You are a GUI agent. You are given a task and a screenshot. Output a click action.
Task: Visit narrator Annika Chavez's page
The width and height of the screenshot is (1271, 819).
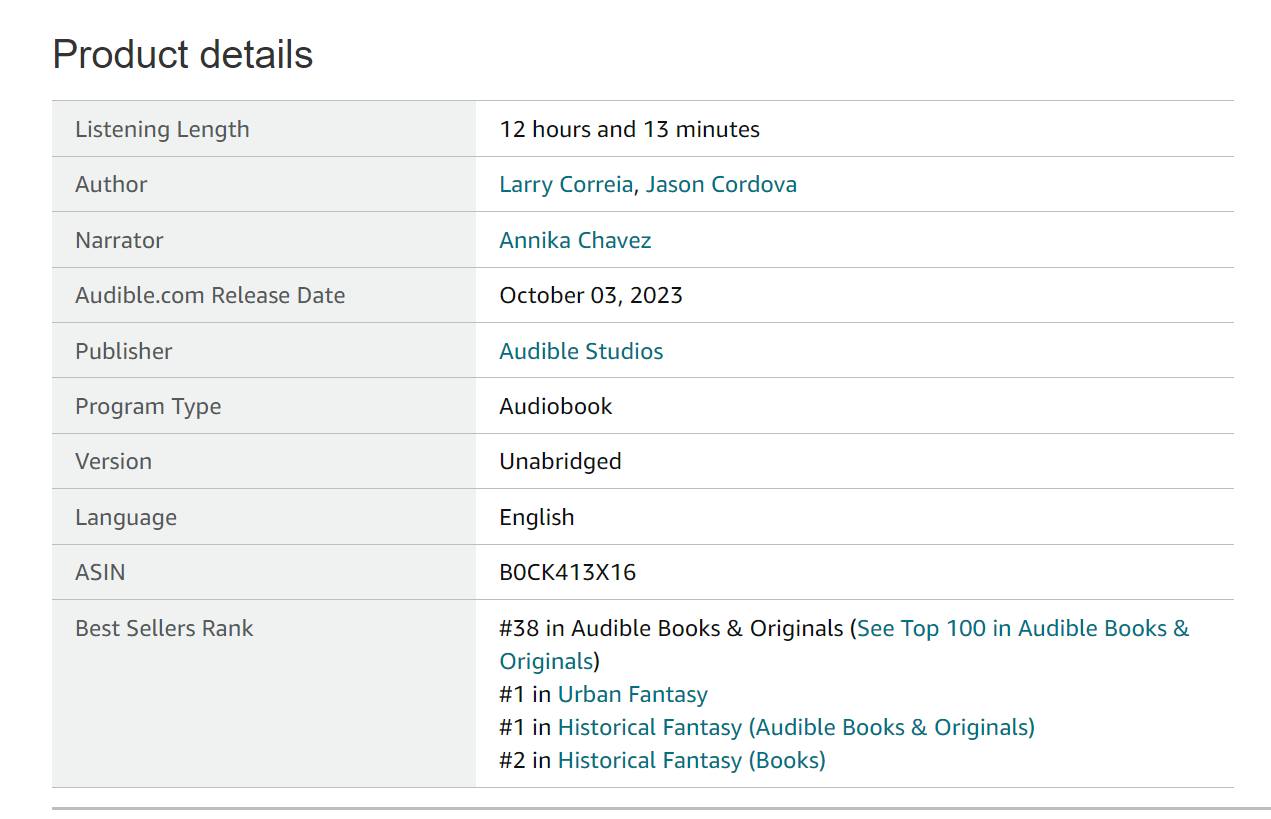(575, 240)
